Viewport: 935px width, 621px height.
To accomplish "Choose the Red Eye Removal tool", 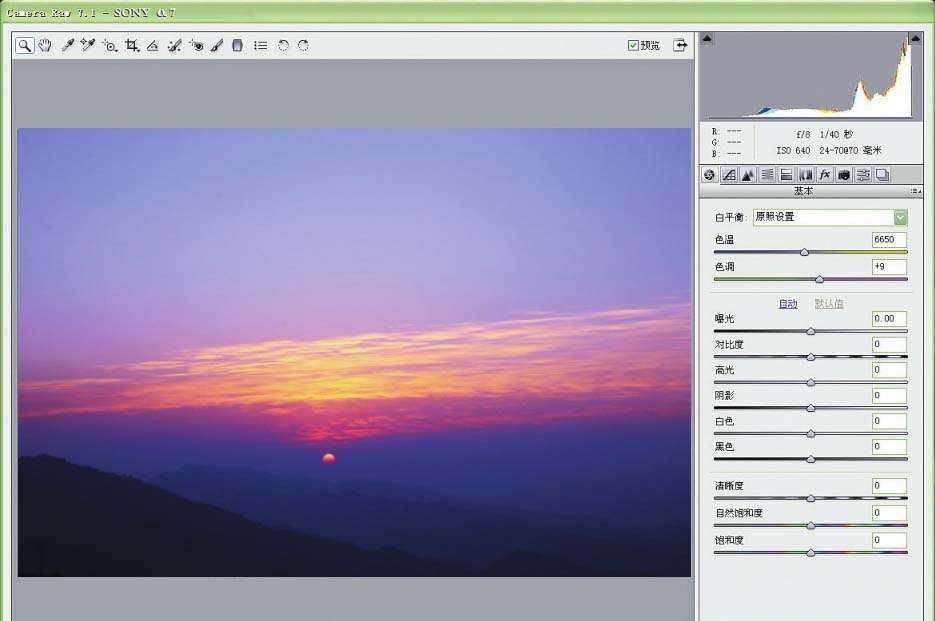I will click(196, 45).
